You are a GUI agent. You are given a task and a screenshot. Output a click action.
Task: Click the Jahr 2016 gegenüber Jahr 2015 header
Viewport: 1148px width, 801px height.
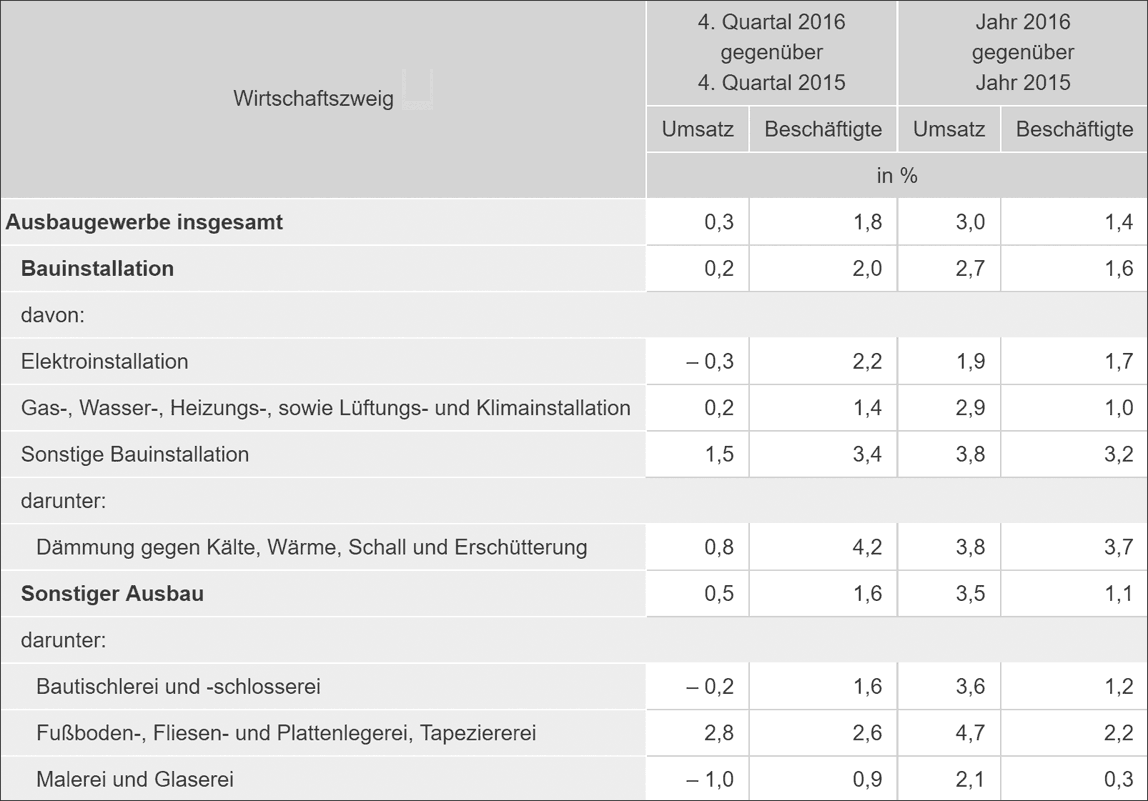pos(1023,53)
